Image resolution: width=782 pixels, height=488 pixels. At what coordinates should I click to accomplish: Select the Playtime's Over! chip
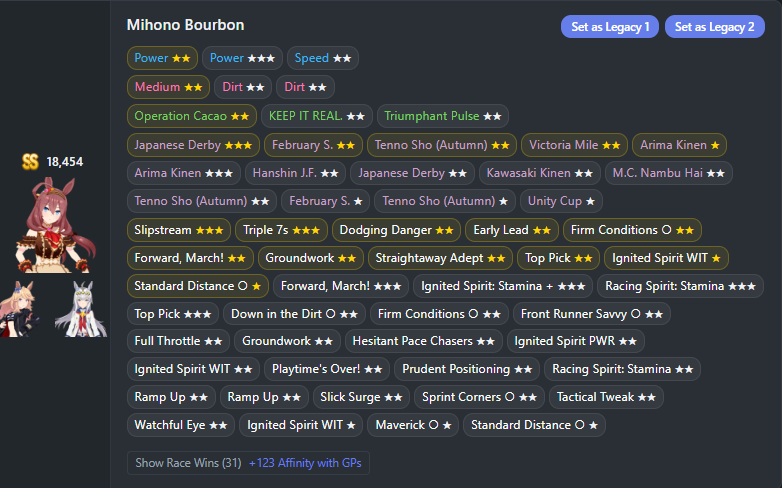click(327, 368)
